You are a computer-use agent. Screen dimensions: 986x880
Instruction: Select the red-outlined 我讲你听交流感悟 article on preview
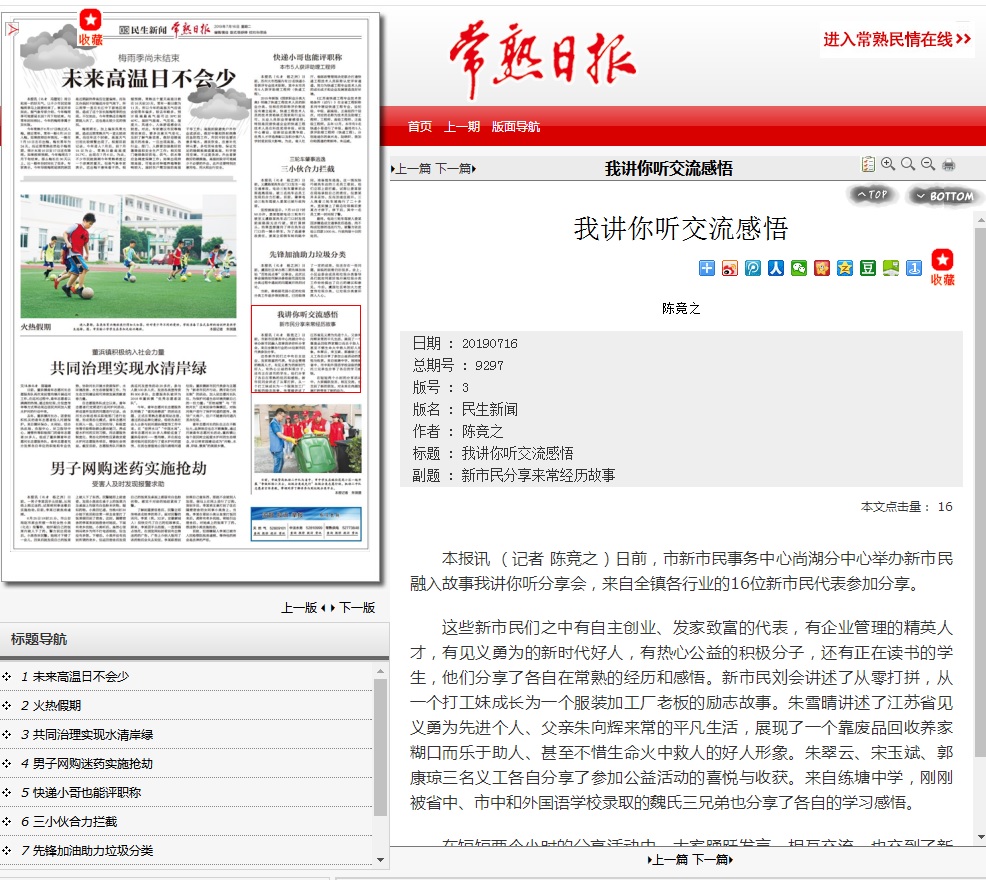(306, 349)
